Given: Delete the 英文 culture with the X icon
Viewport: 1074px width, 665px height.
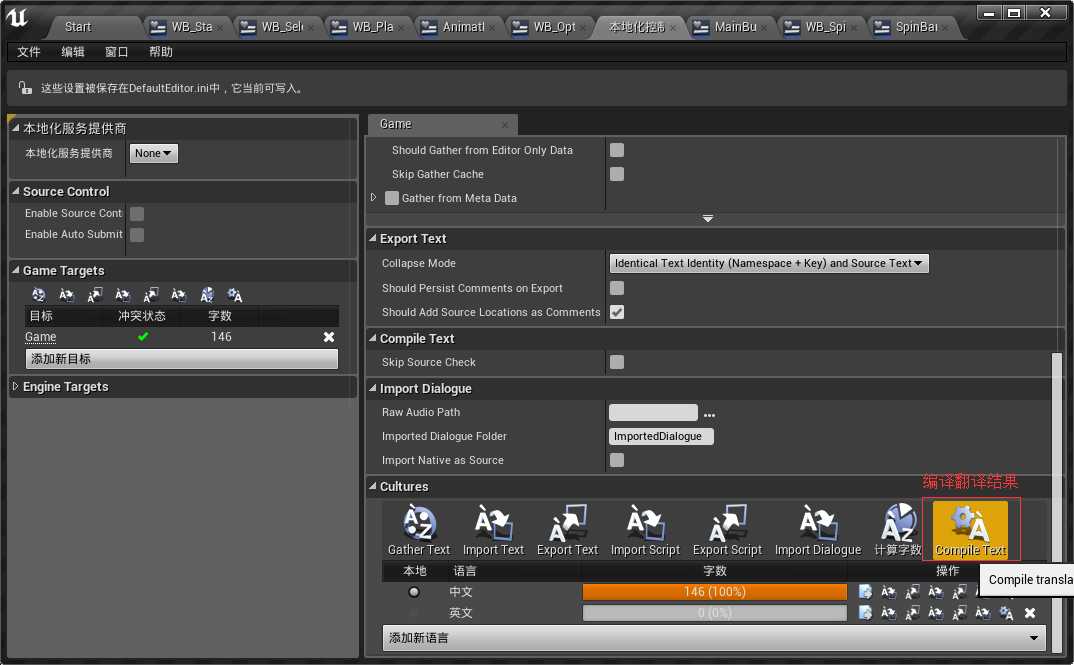Looking at the screenshot, I should tap(1029, 613).
